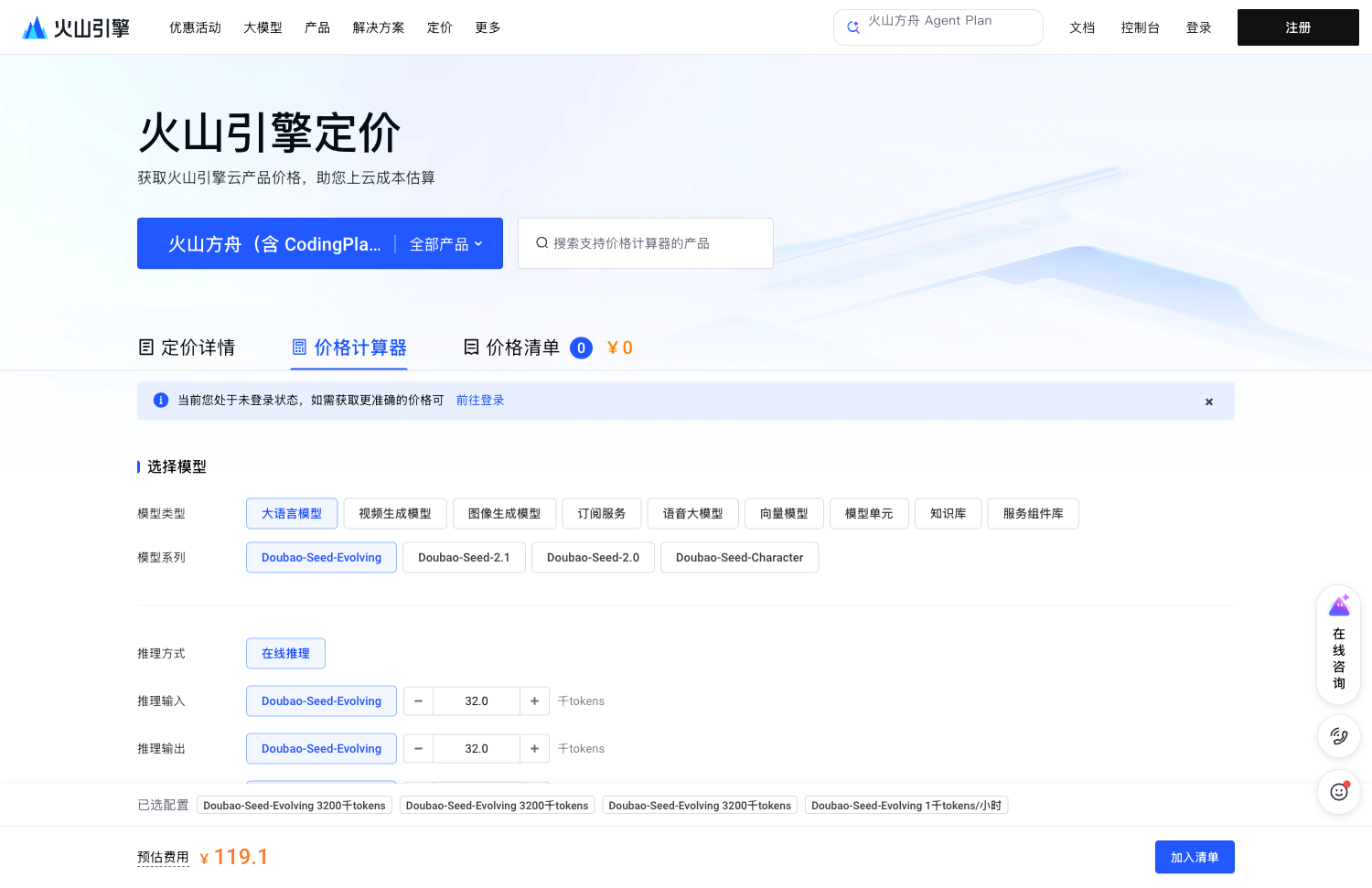Open the 定价 nav item
The height and width of the screenshot is (888, 1372).
tap(440, 27)
